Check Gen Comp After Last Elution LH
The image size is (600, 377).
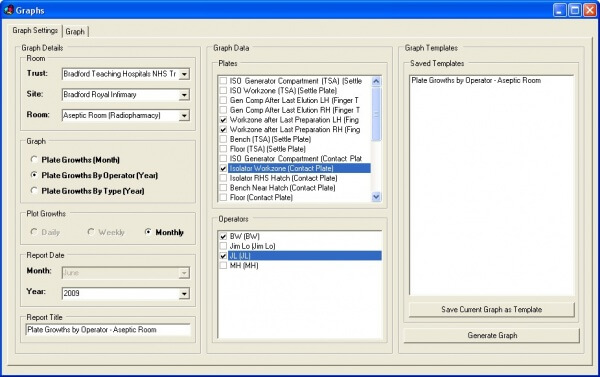(x=223, y=100)
